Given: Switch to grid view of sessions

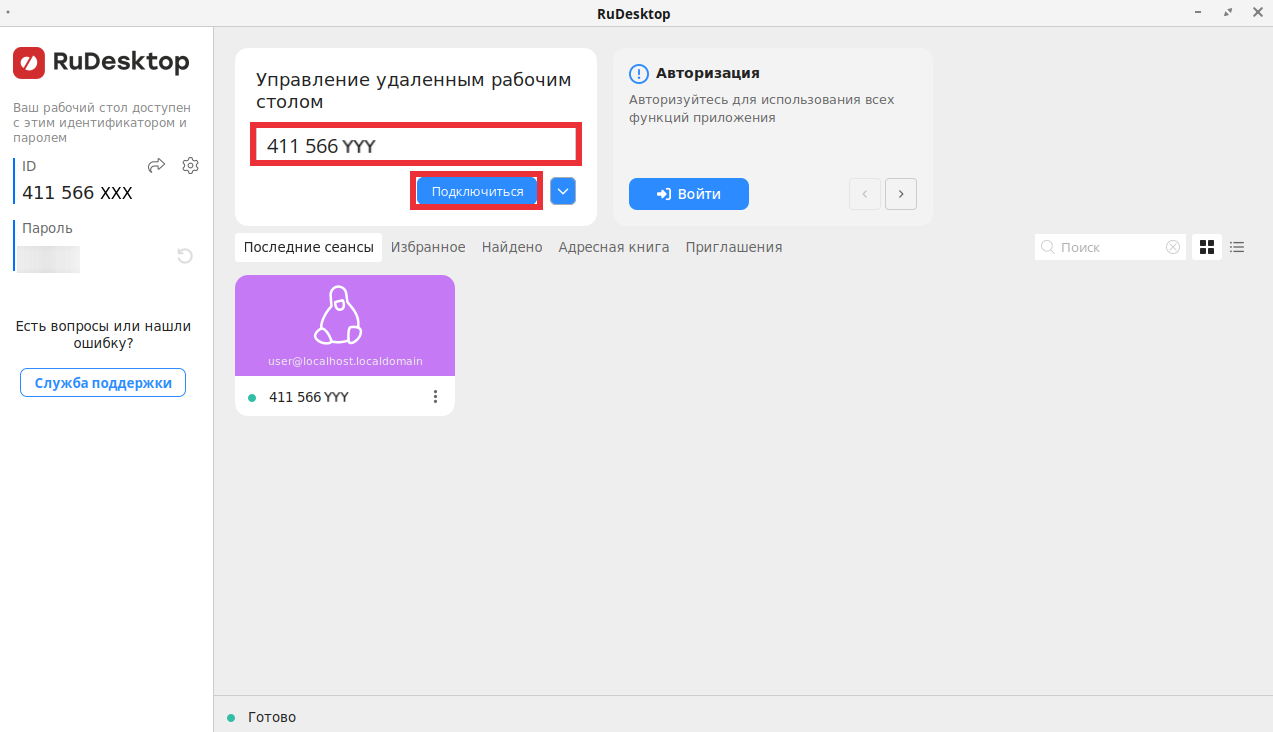Looking at the screenshot, I should 1207,247.
